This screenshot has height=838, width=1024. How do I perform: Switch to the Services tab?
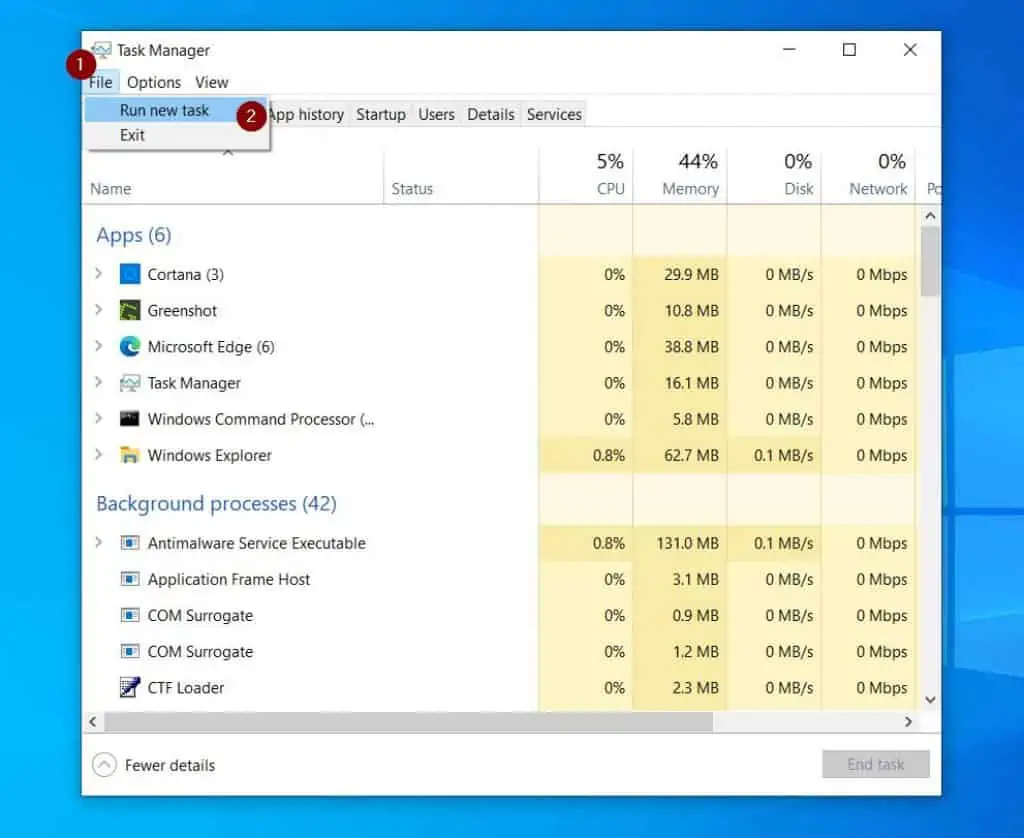tap(554, 114)
